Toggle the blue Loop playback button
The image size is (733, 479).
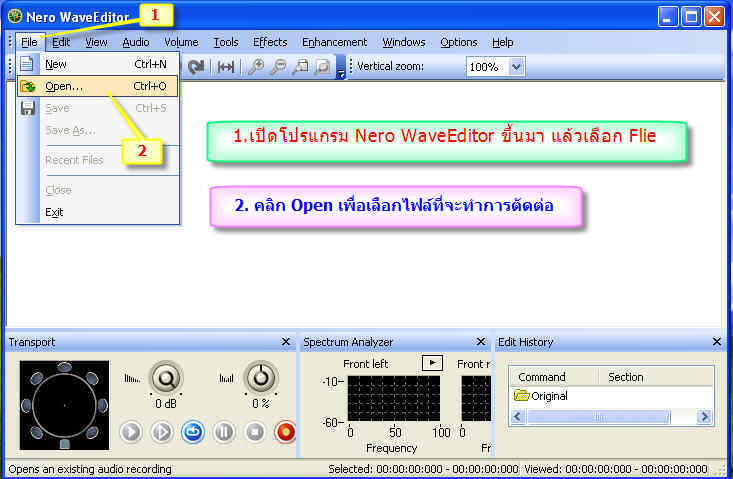click(x=193, y=432)
